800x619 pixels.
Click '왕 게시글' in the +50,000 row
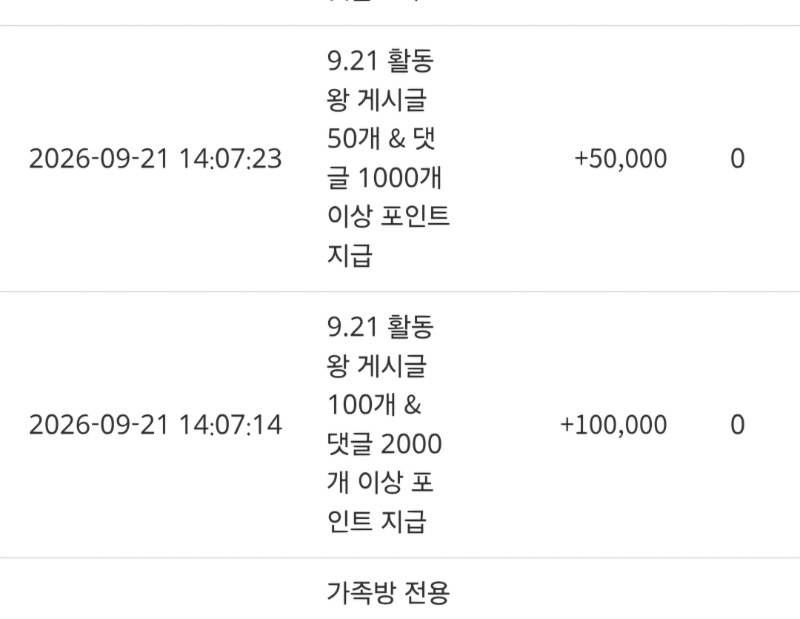click(x=377, y=100)
